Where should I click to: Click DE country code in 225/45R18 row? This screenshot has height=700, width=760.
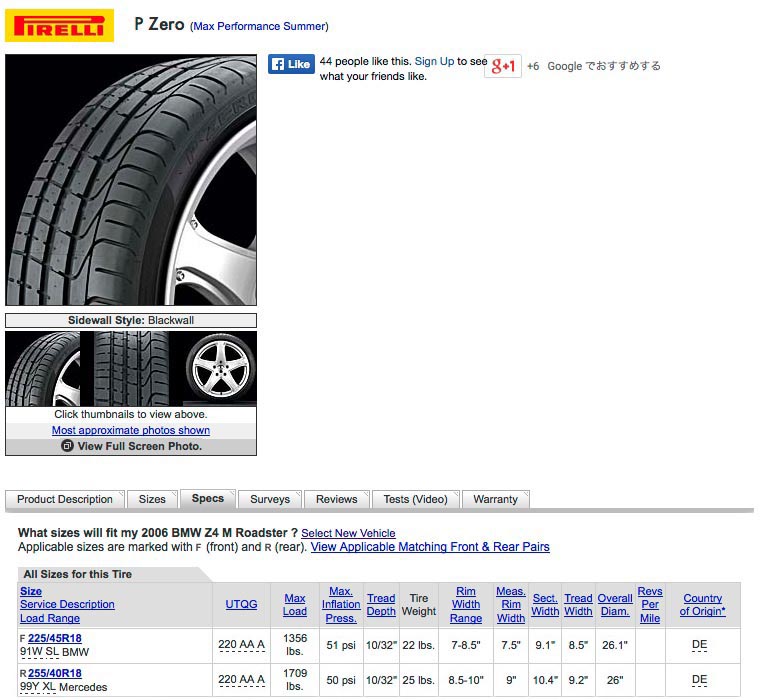click(x=699, y=645)
